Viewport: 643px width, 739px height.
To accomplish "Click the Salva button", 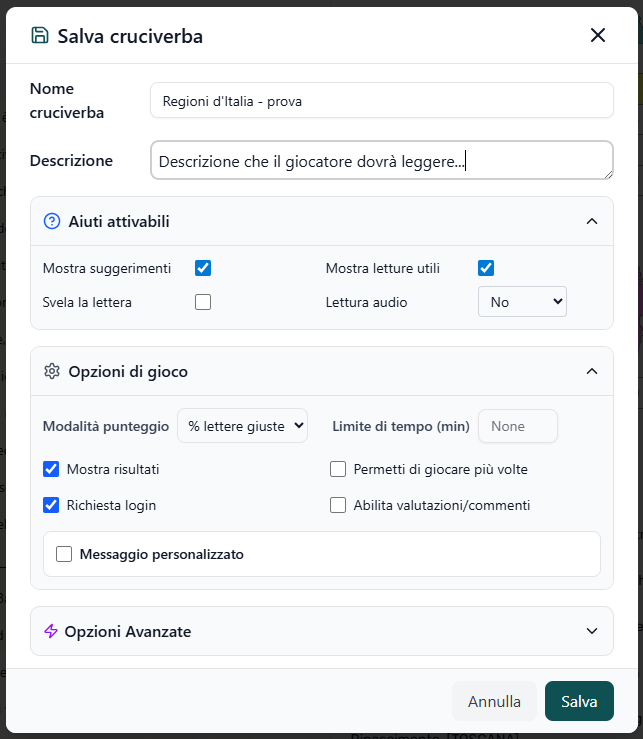I will point(579,701).
